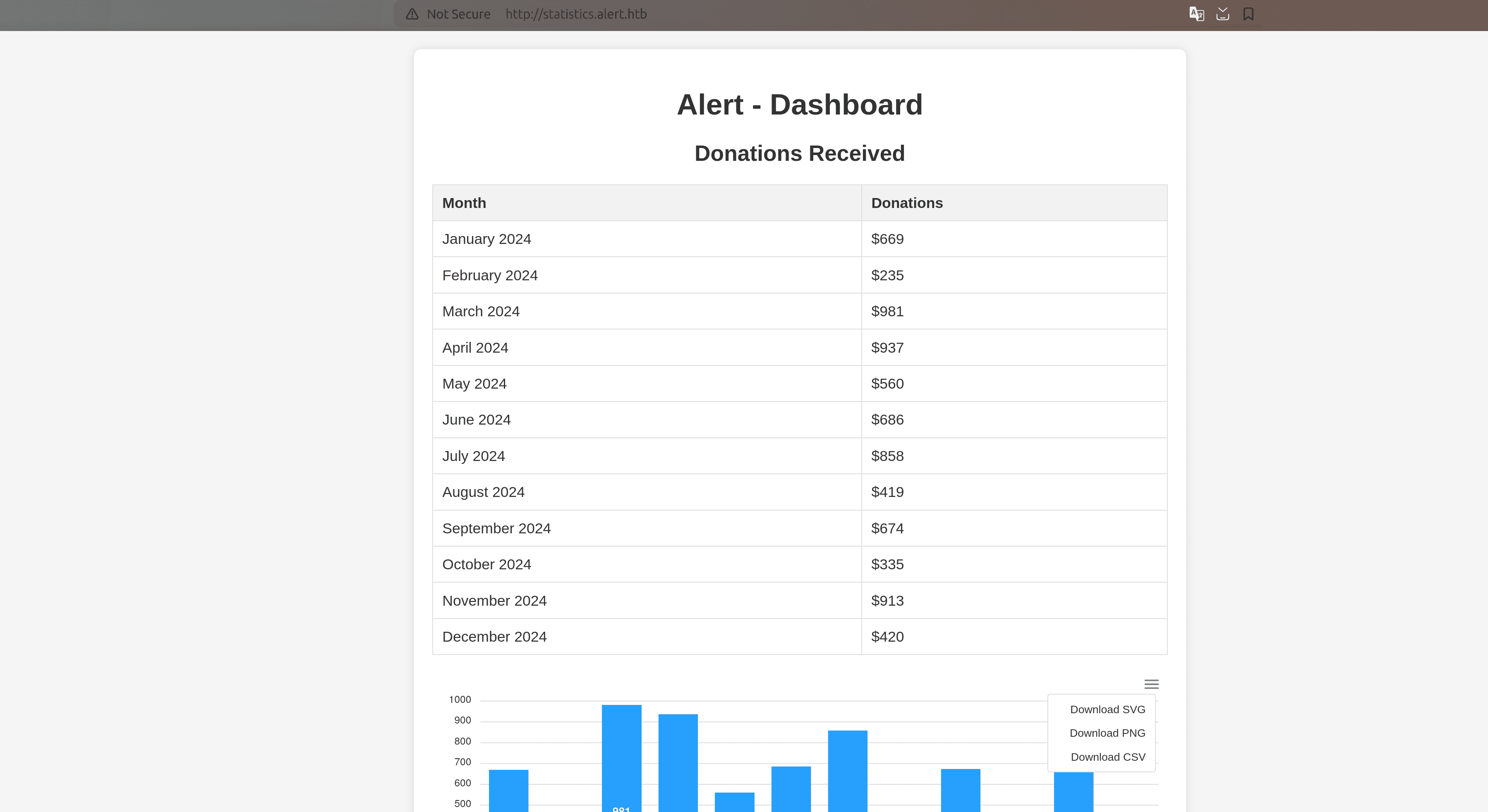The width and height of the screenshot is (1488, 812).
Task: Click the address bar showing statistics.alert.htb
Action: coord(576,14)
